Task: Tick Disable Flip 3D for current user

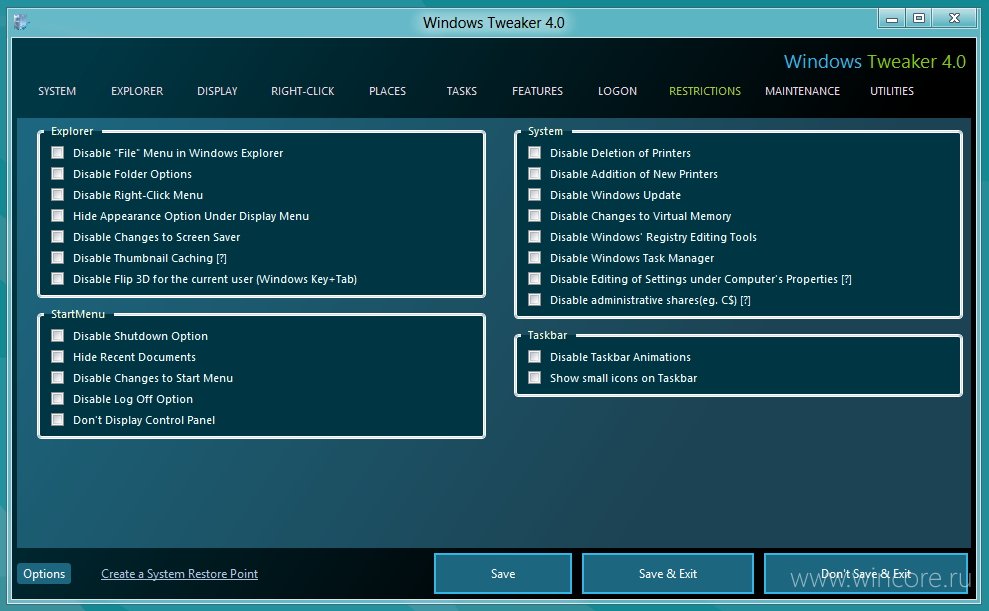Action: pyautogui.click(x=57, y=279)
